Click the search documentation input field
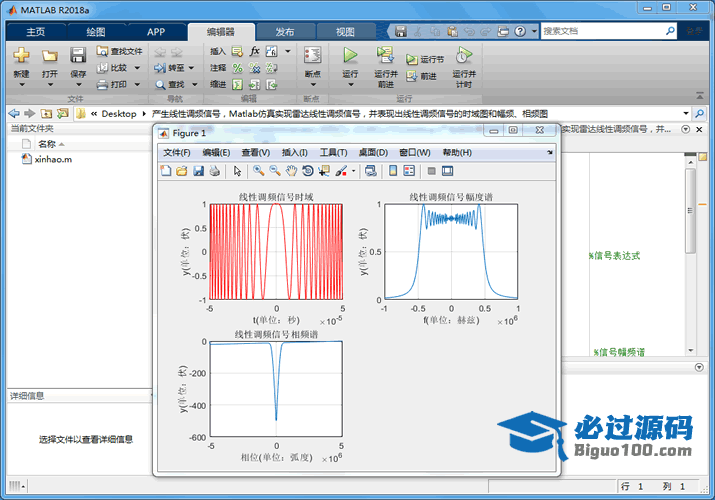The width and height of the screenshot is (715, 500). [x=603, y=31]
